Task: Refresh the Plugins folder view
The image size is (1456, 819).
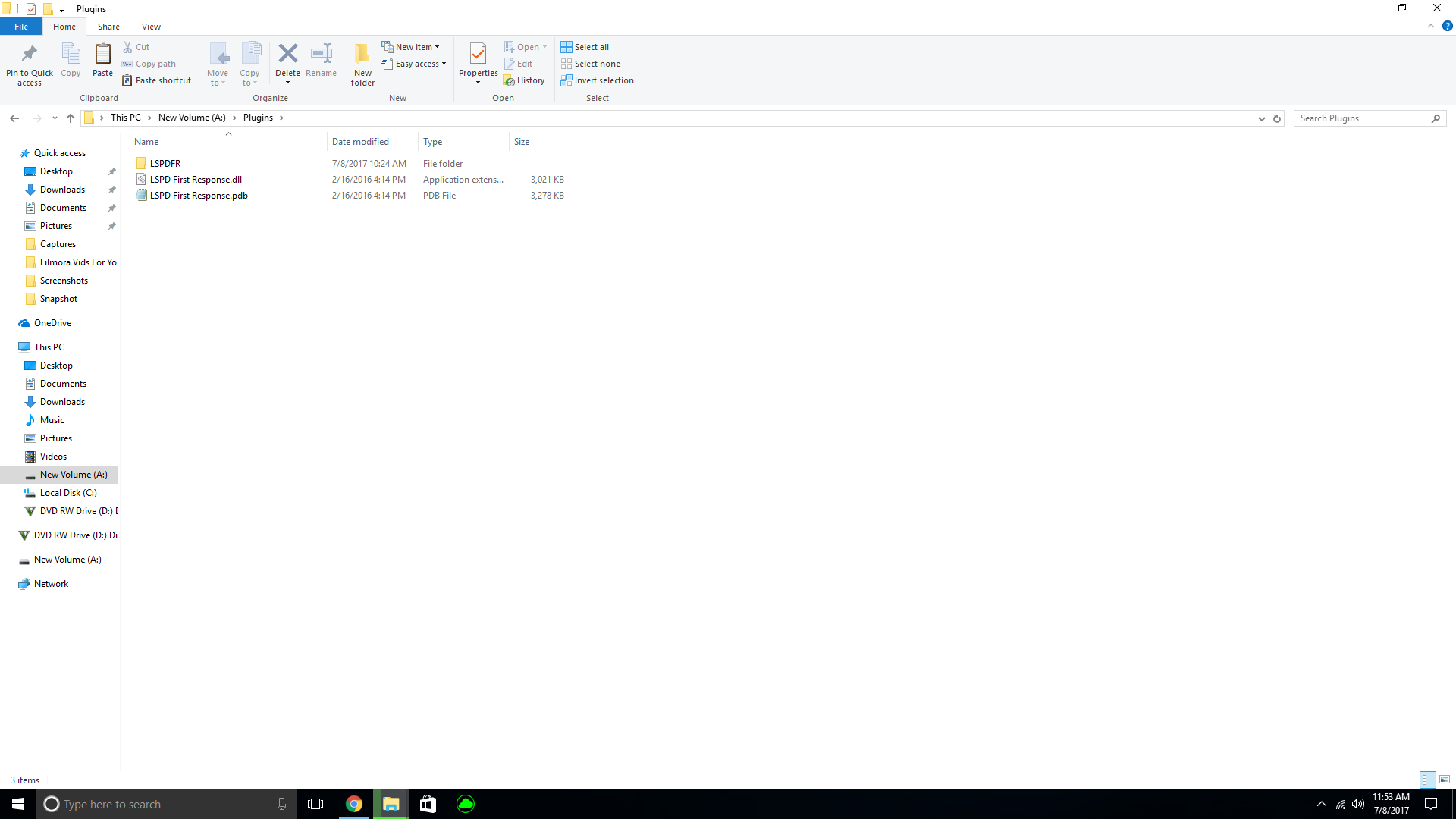Action: click(1277, 118)
